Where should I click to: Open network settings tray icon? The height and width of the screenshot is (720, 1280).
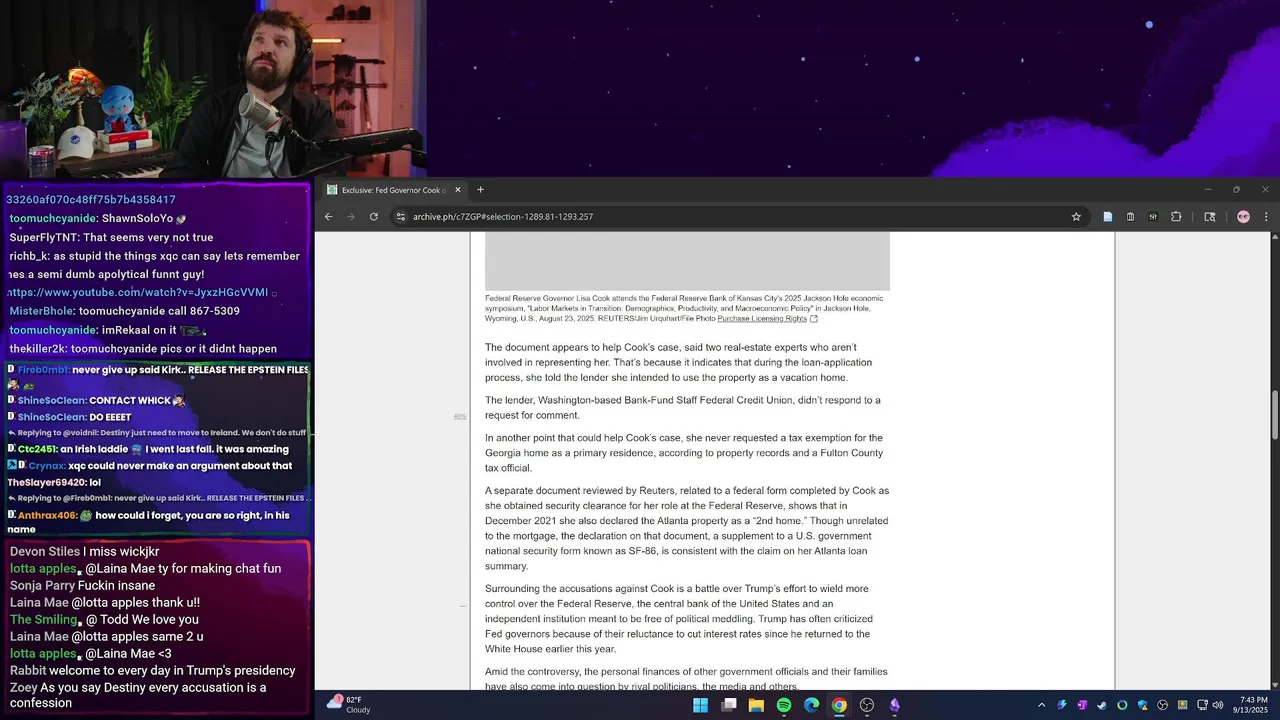click(x=1202, y=705)
